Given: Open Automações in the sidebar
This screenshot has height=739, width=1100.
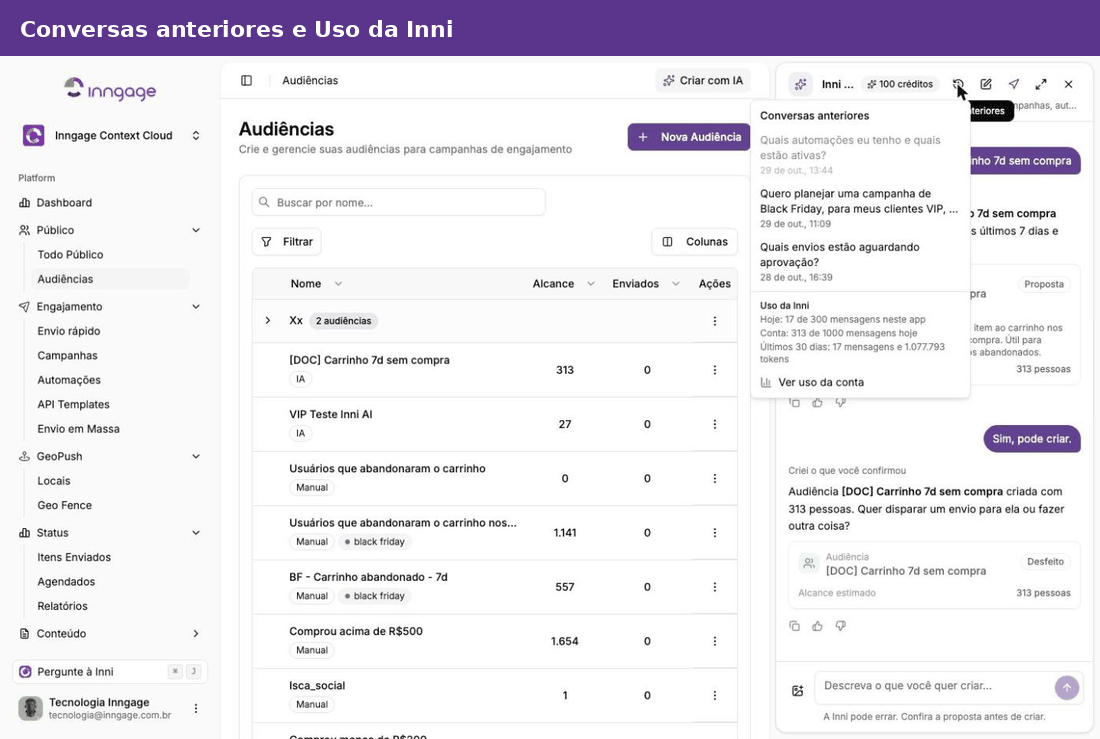Looking at the screenshot, I should tap(69, 380).
